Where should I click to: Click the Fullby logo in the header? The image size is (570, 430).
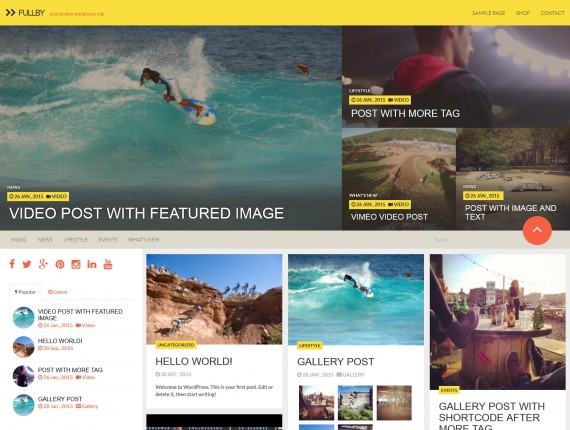[25, 13]
